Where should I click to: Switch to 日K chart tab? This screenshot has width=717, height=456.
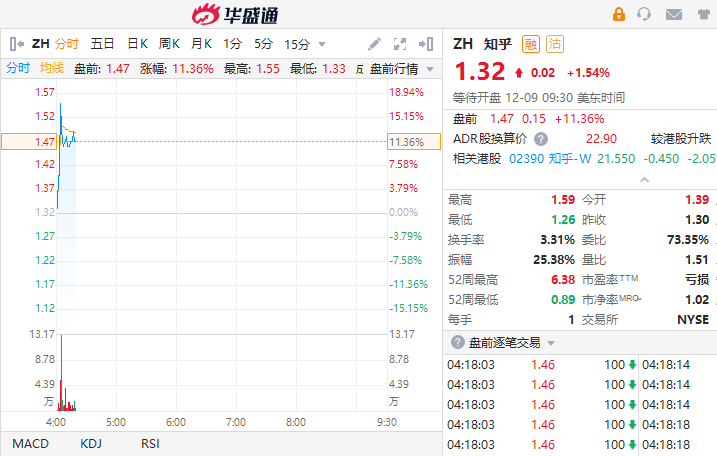click(x=137, y=44)
